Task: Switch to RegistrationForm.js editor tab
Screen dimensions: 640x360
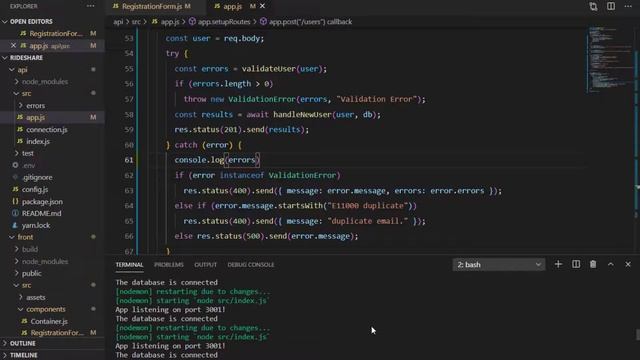Action: coord(151,6)
